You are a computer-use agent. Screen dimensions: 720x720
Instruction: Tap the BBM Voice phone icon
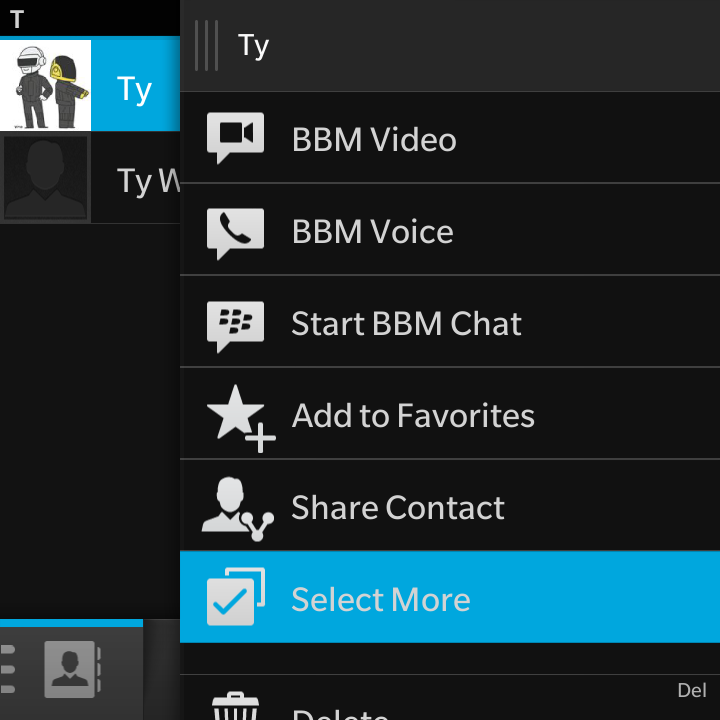[235, 233]
